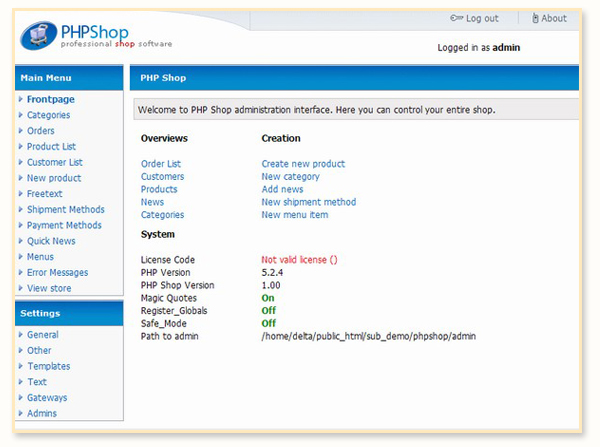600x447 pixels.
Task: Click the arrow bullet beside Orders
Action: tap(21, 131)
